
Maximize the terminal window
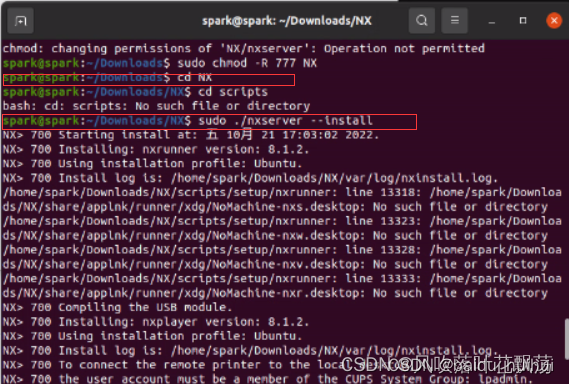click(523, 20)
